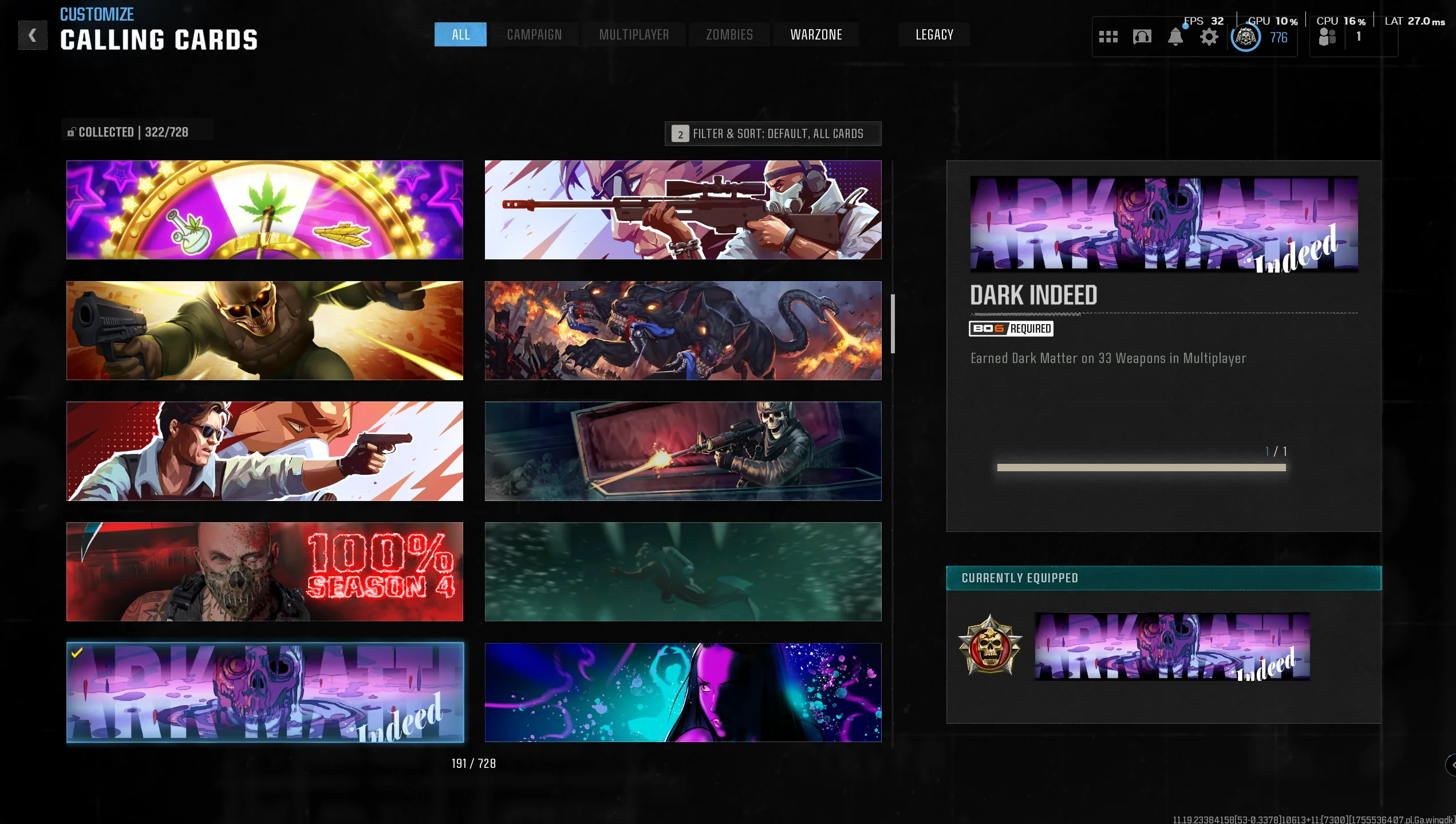Select the three-headed hound calling card

[682, 330]
